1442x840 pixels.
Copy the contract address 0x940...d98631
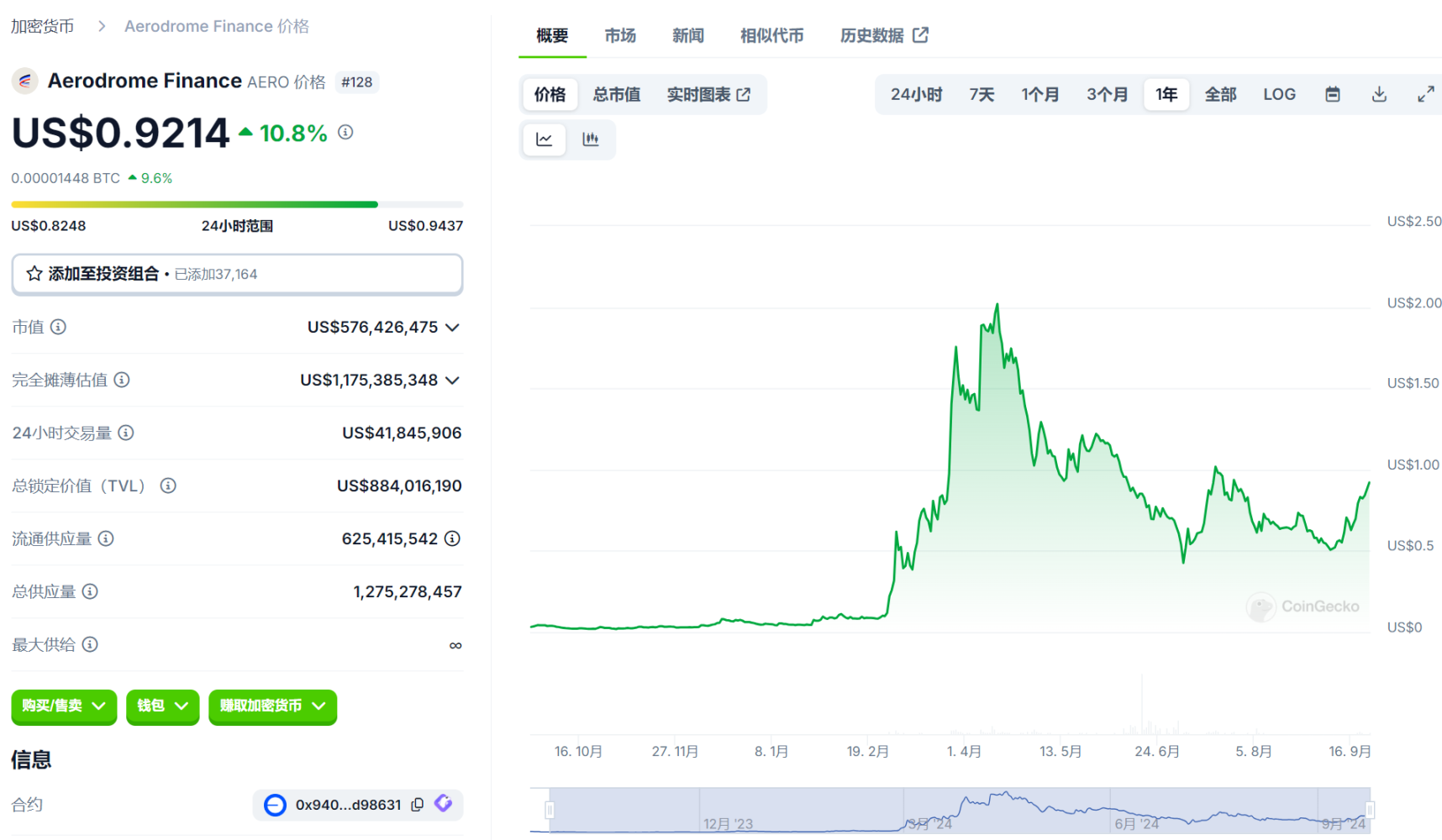tap(418, 805)
